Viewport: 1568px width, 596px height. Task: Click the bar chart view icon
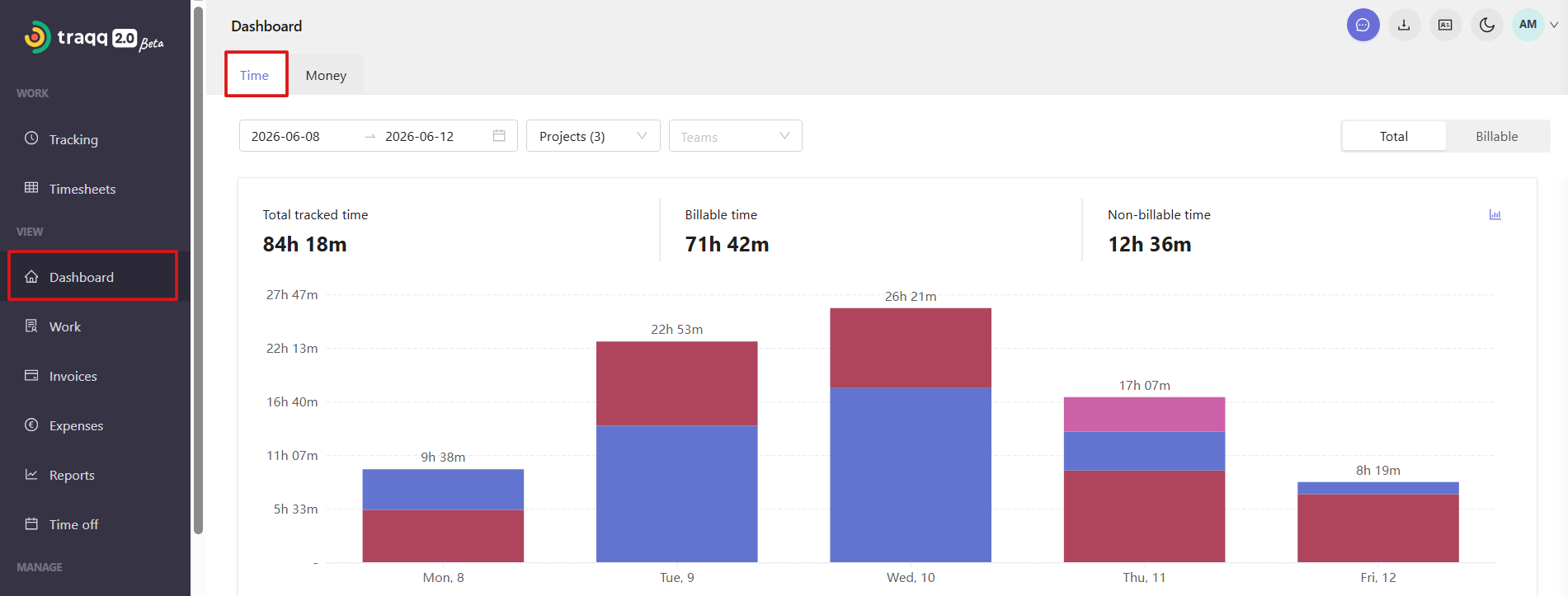[x=1495, y=214]
